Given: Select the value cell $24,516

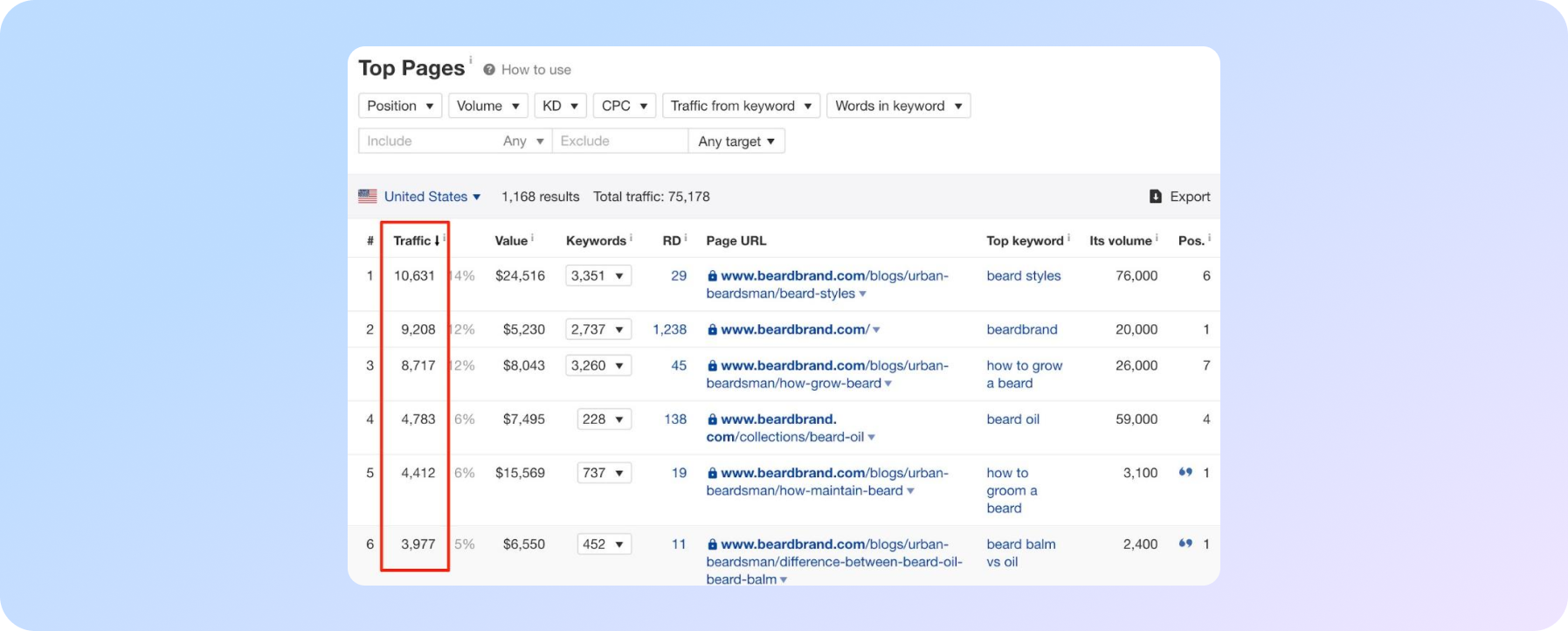Looking at the screenshot, I should point(520,276).
